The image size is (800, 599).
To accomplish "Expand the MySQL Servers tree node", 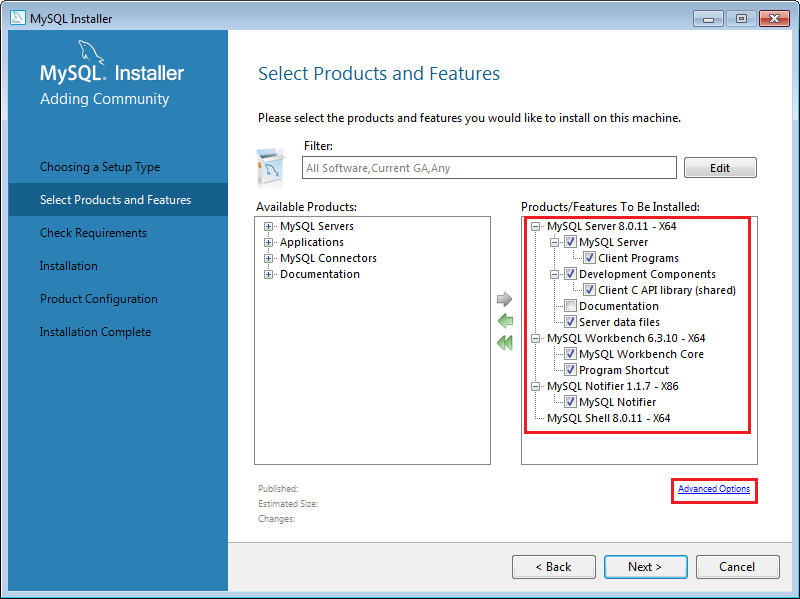I will tap(269, 226).
